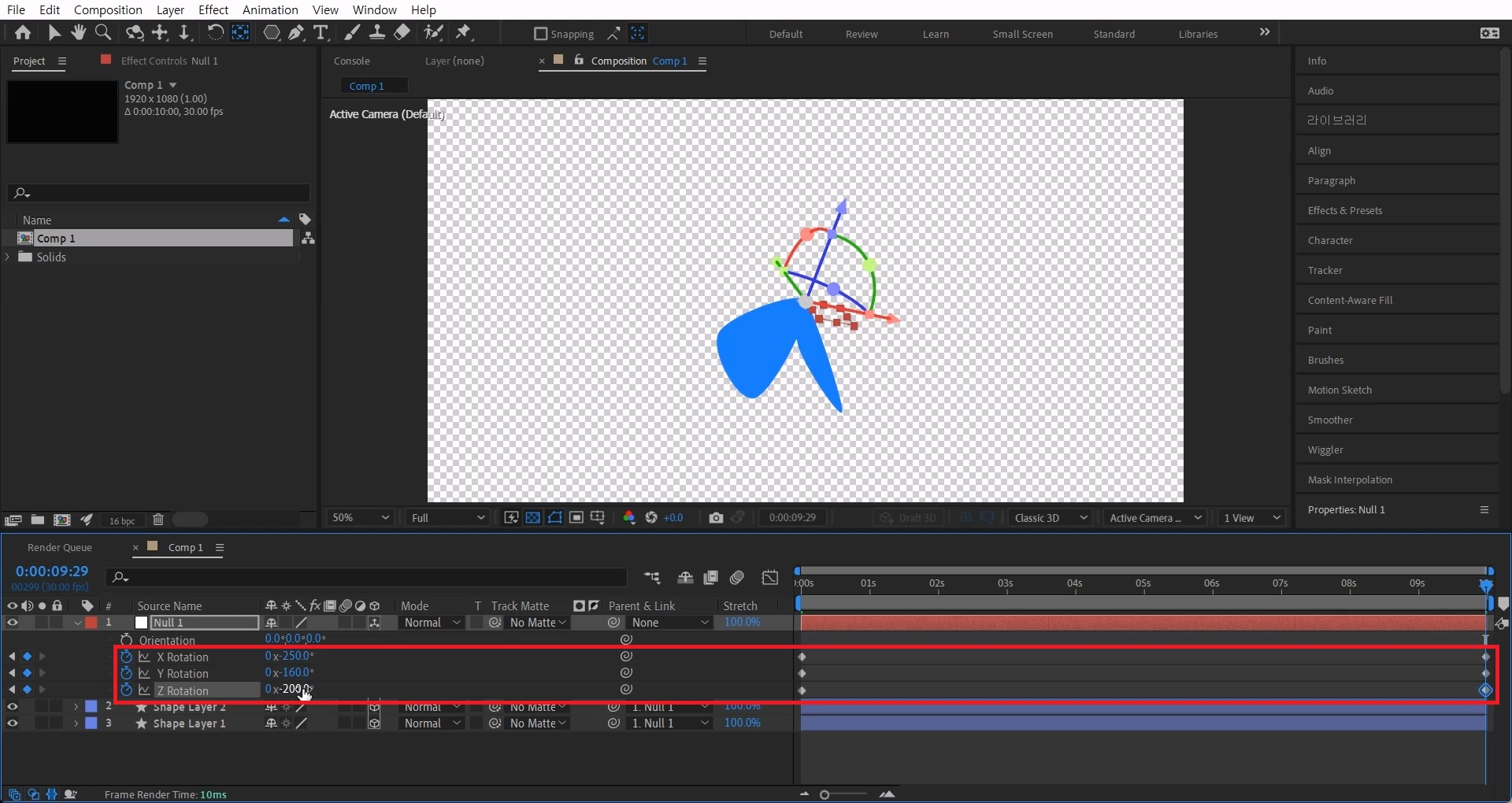Open Null 1 parent None dropdown
Viewport: 1512px width, 803px height.
coord(670,623)
